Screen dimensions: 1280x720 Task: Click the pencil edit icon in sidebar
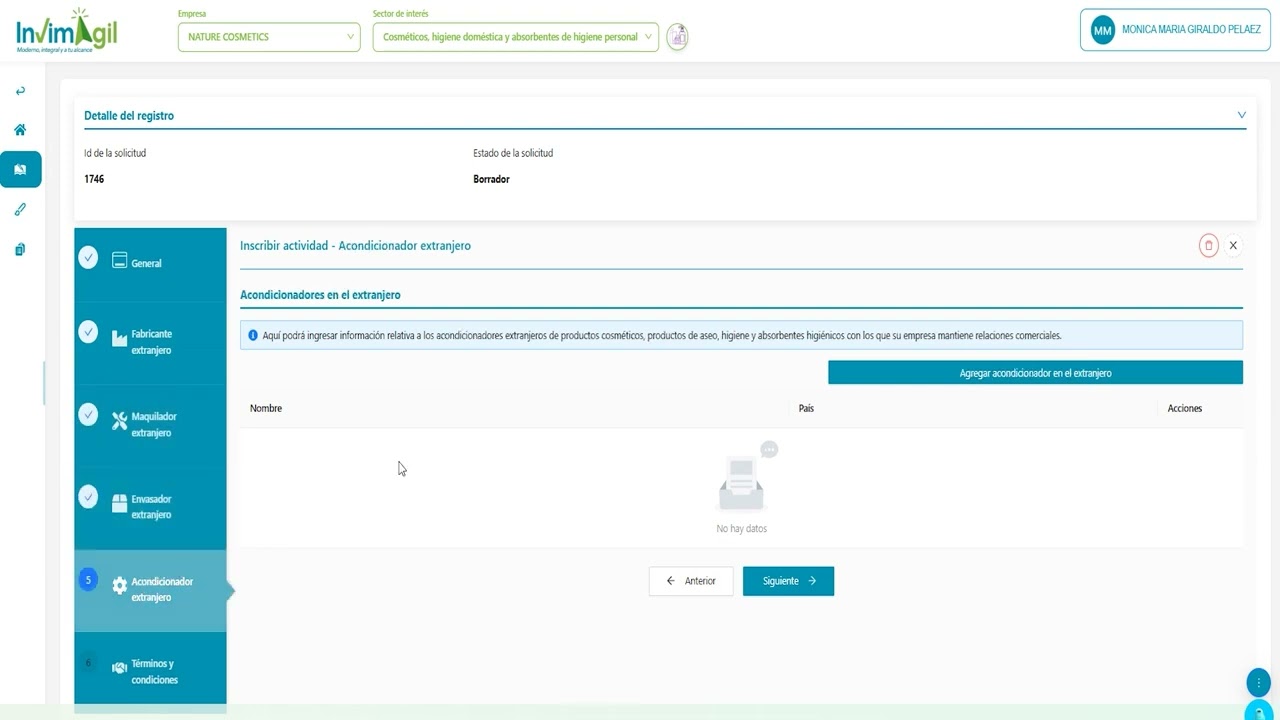(20, 210)
